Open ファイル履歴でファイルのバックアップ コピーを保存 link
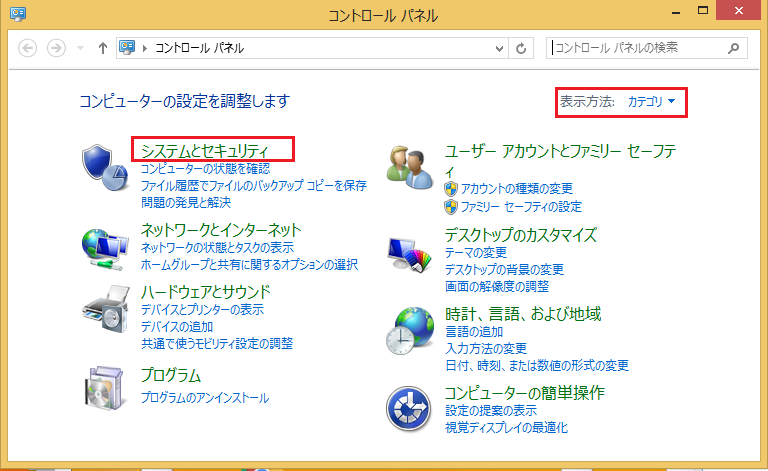The image size is (768, 471). click(x=254, y=186)
